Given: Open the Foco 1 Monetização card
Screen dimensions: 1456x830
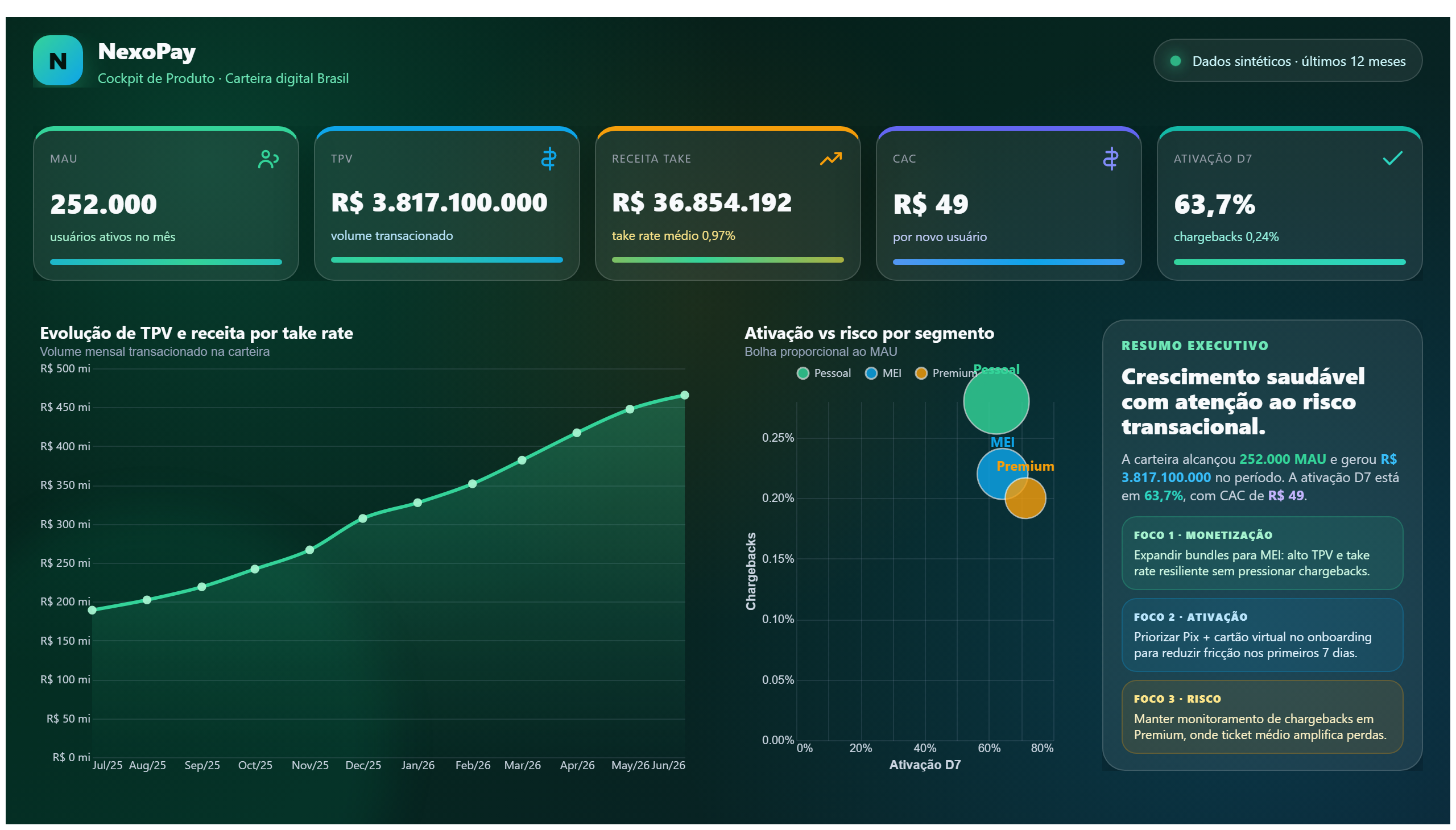Looking at the screenshot, I should pyautogui.click(x=1261, y=553).
